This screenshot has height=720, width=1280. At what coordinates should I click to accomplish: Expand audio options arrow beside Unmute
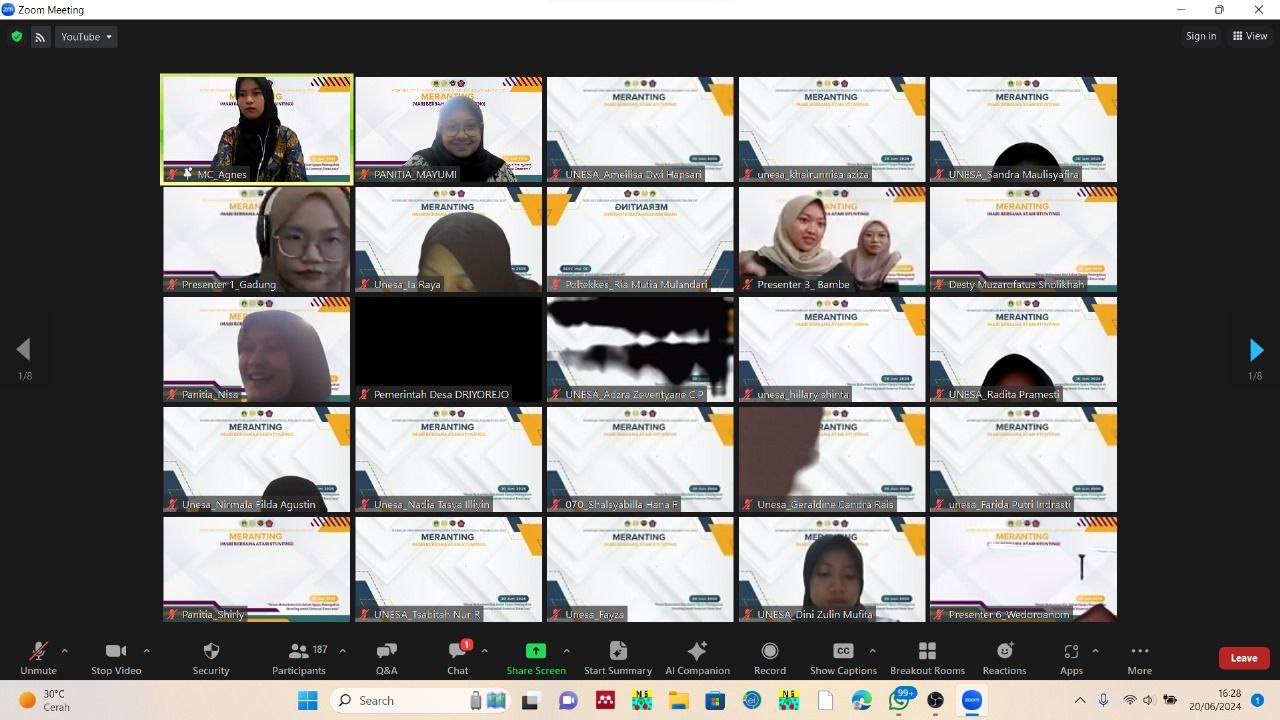(x=65, y=651)
